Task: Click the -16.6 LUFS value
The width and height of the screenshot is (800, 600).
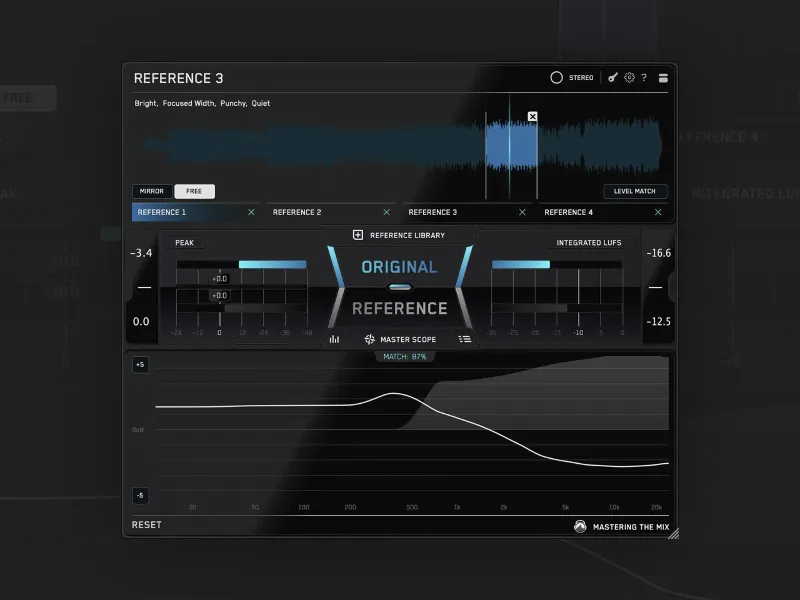Action: 659,253
